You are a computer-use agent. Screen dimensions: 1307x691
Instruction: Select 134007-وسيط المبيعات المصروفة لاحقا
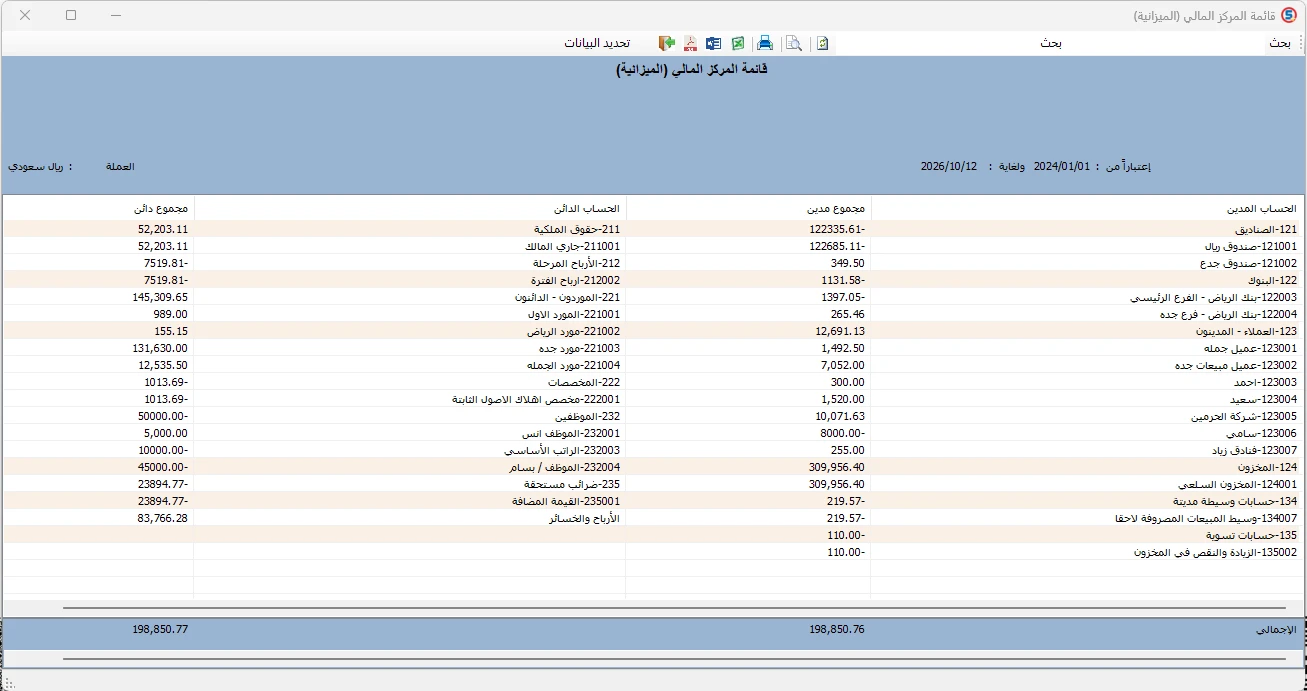[1205, 518]
